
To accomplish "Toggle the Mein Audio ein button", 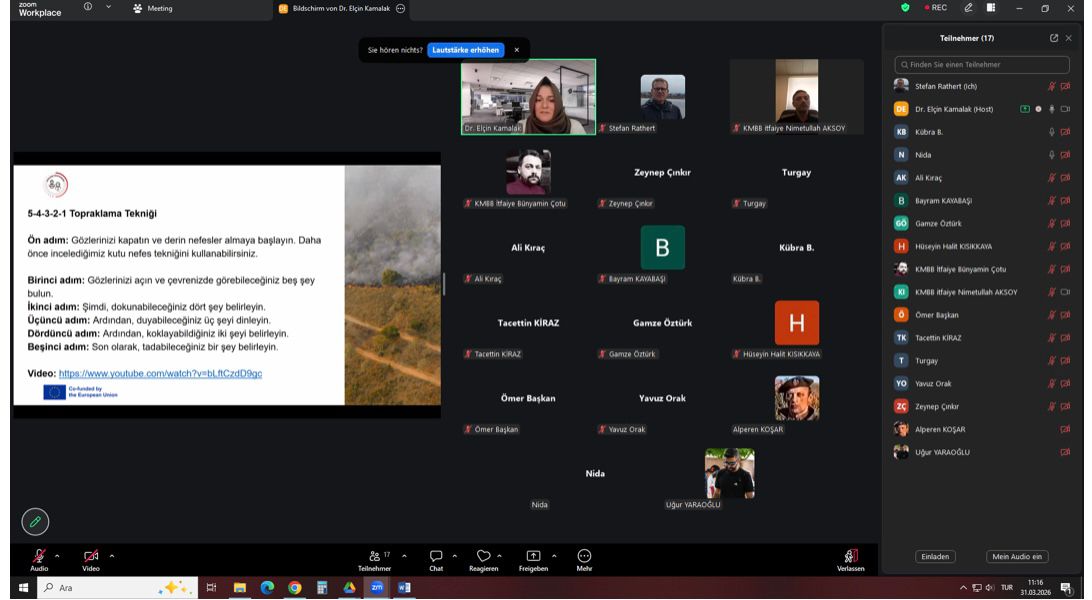I will (1017, 556).
